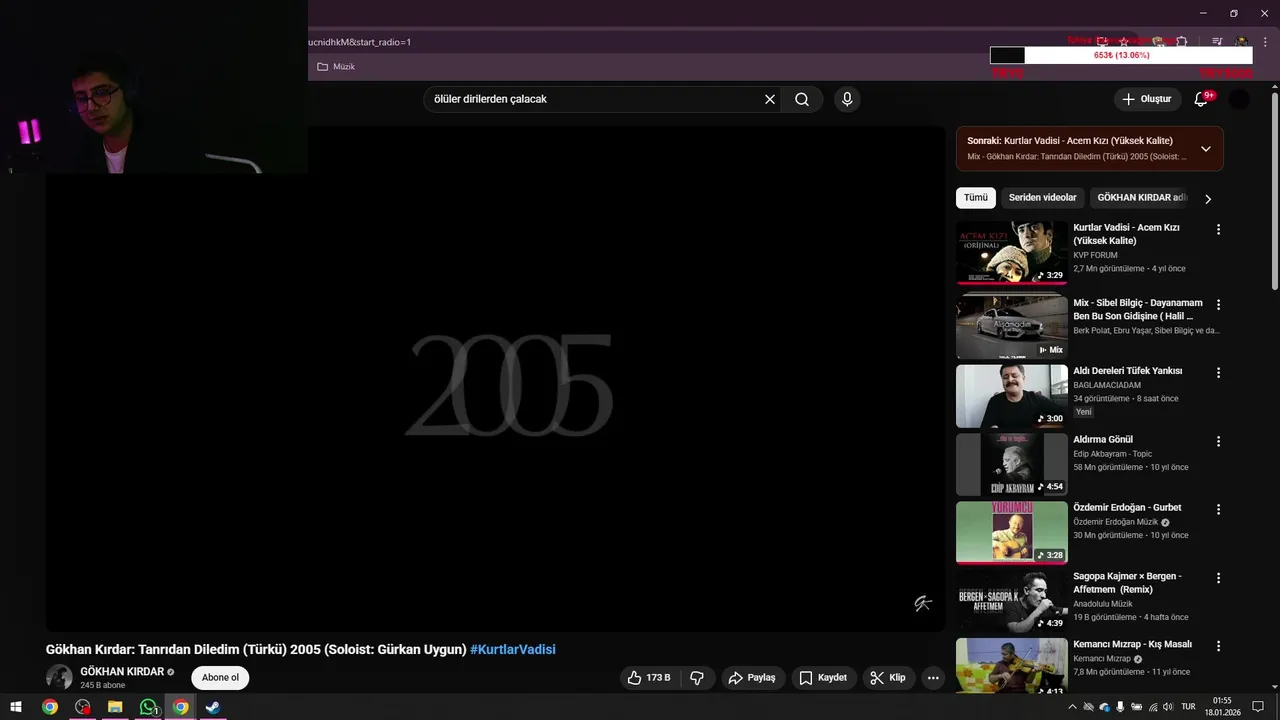Screen dimensions: 1280x720
Task: Open the GÖKHAN KIRDAR channel name
Action: 122,672
